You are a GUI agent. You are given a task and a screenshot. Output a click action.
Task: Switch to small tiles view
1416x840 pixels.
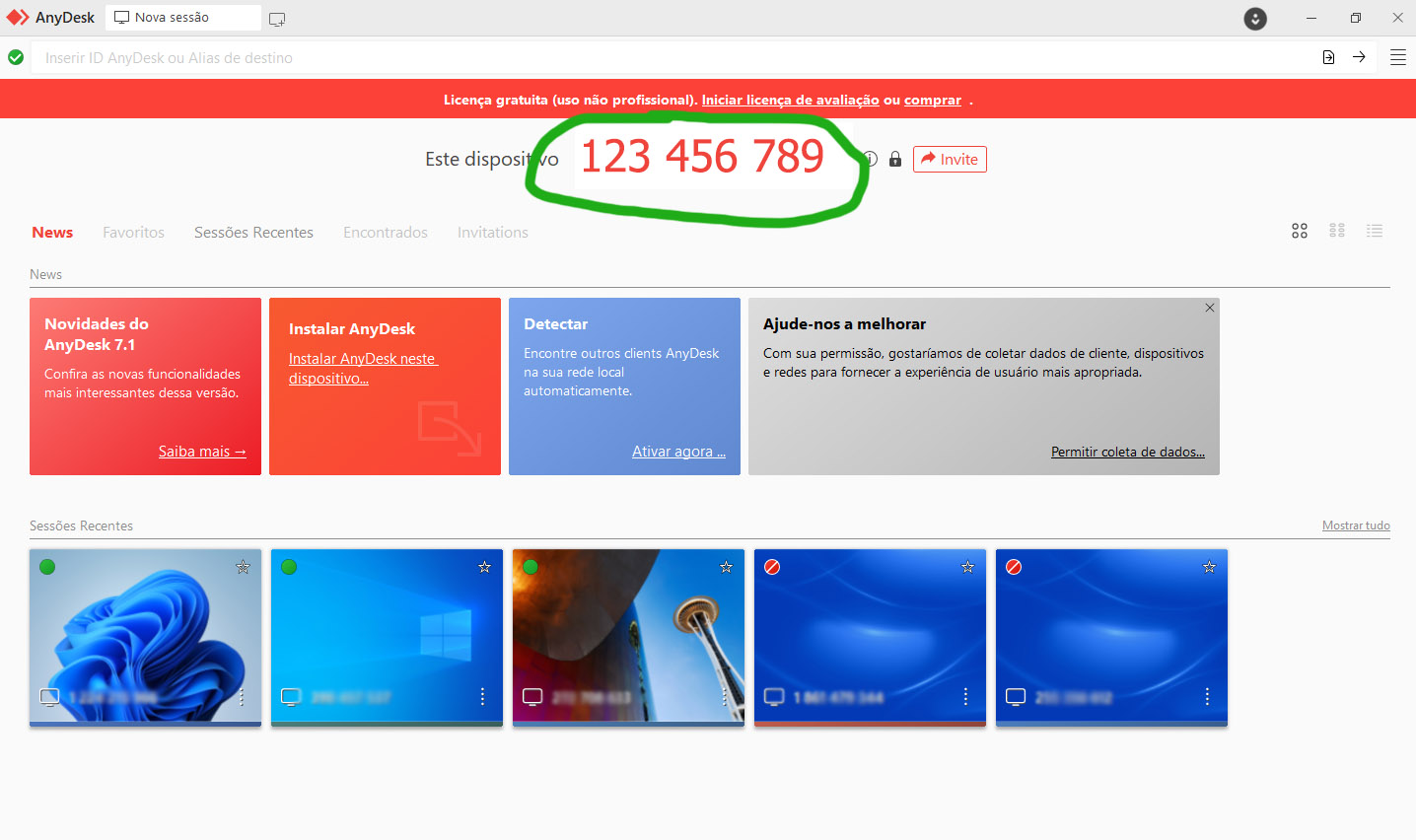tap(1337, 231)
